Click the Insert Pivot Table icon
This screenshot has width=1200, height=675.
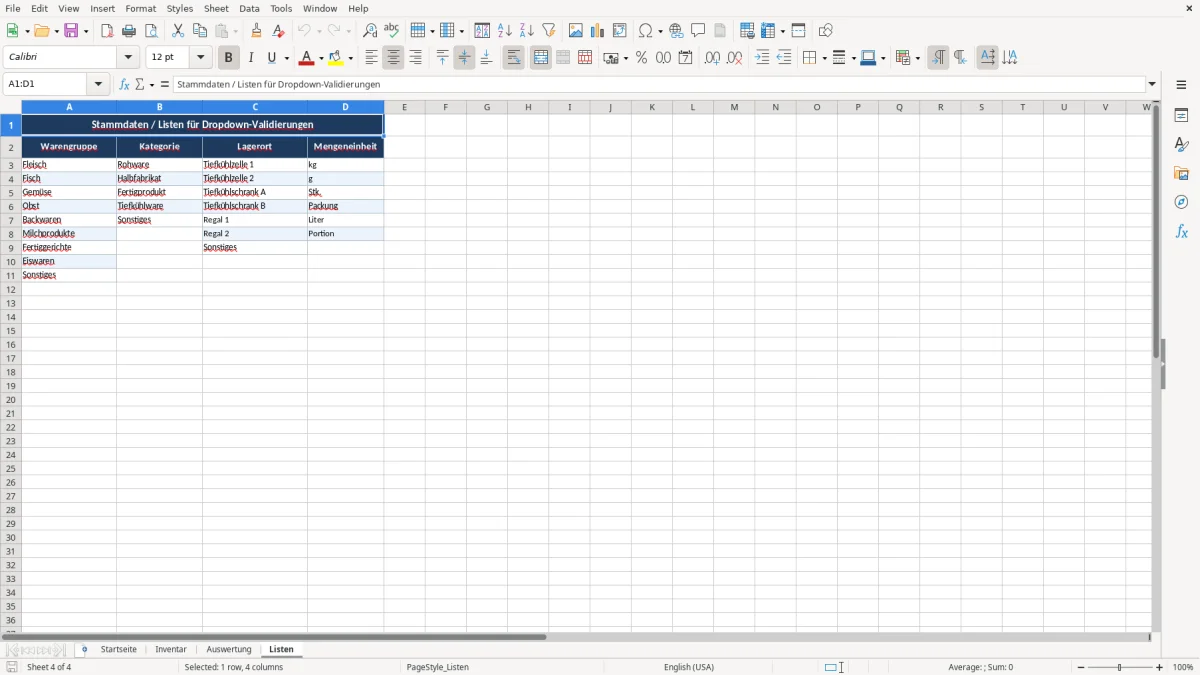(x=619, y=31)
